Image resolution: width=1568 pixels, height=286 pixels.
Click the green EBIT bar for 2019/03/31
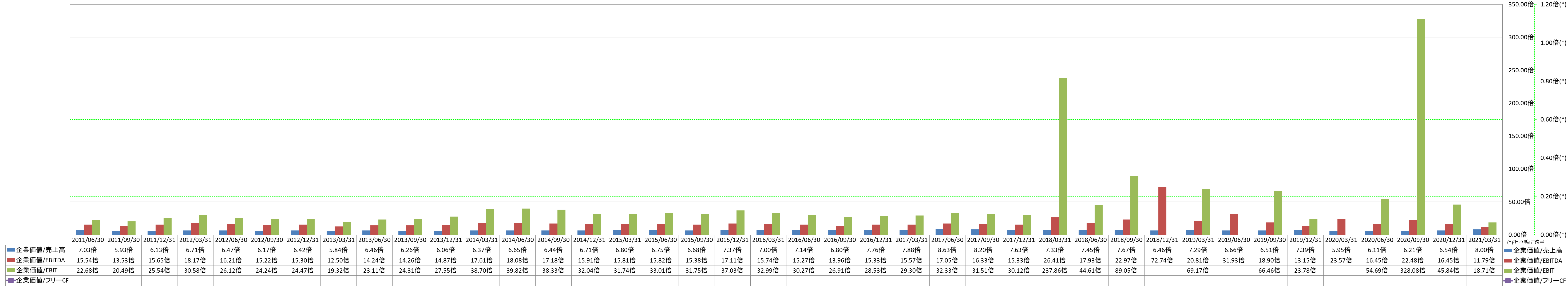coord(1206,212)
